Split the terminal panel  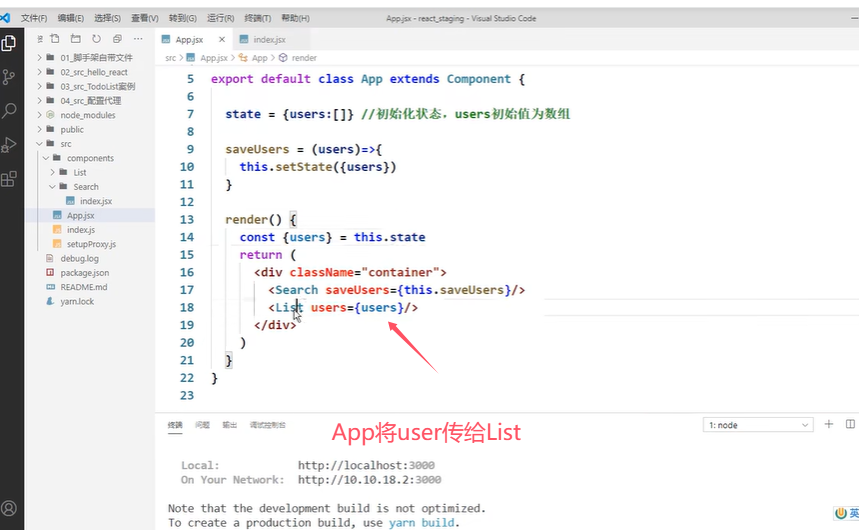850,424
